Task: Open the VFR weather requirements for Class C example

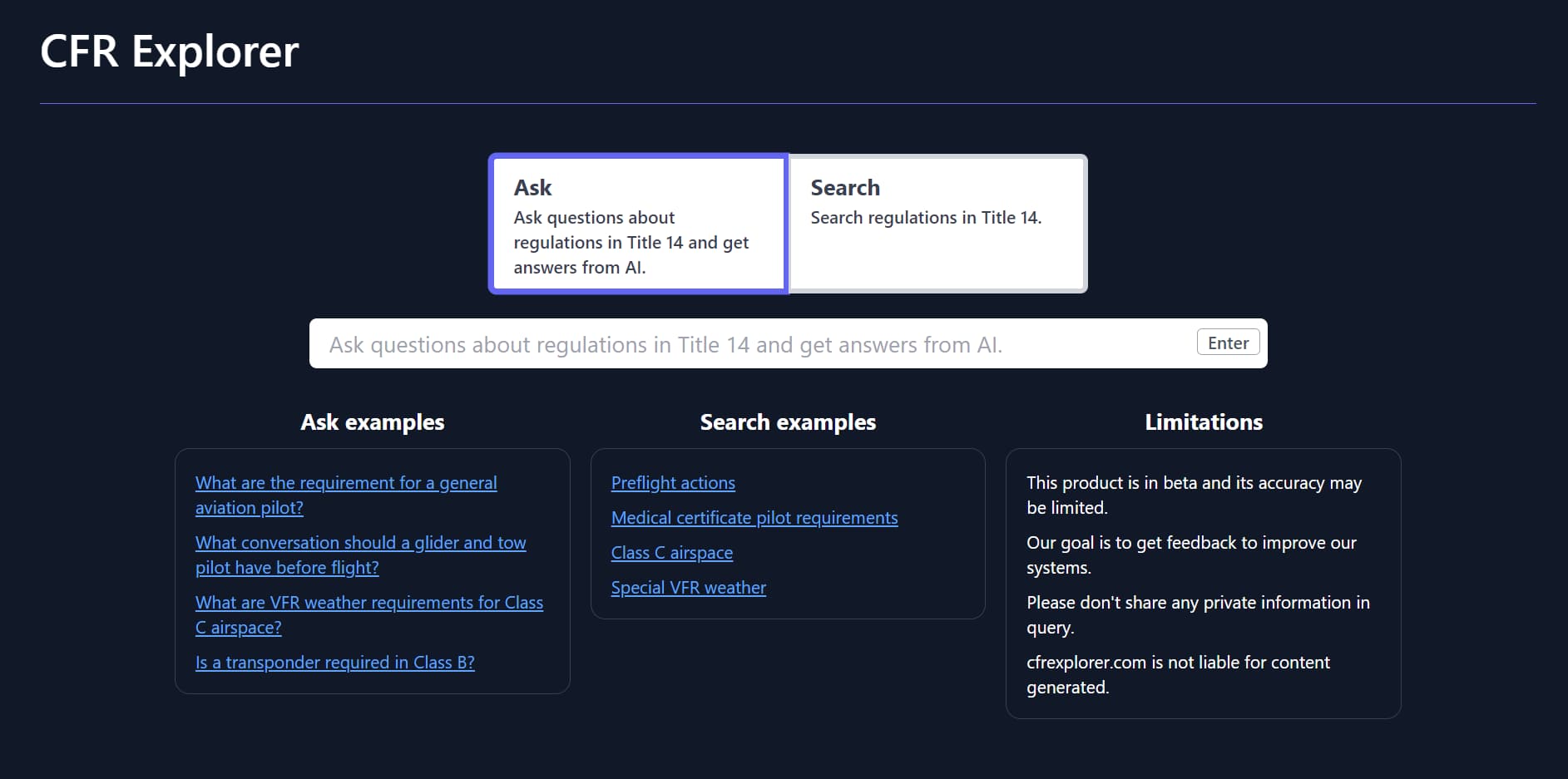Action: click(x=369, y=614)
